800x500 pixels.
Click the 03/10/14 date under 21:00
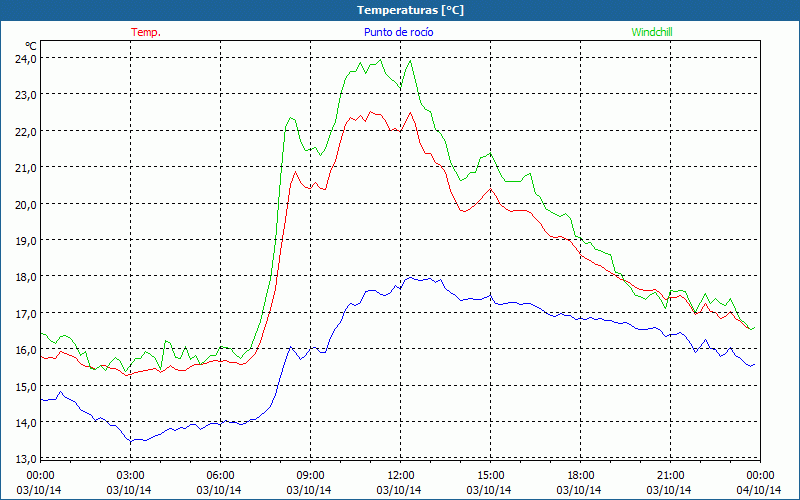[669, 490]
